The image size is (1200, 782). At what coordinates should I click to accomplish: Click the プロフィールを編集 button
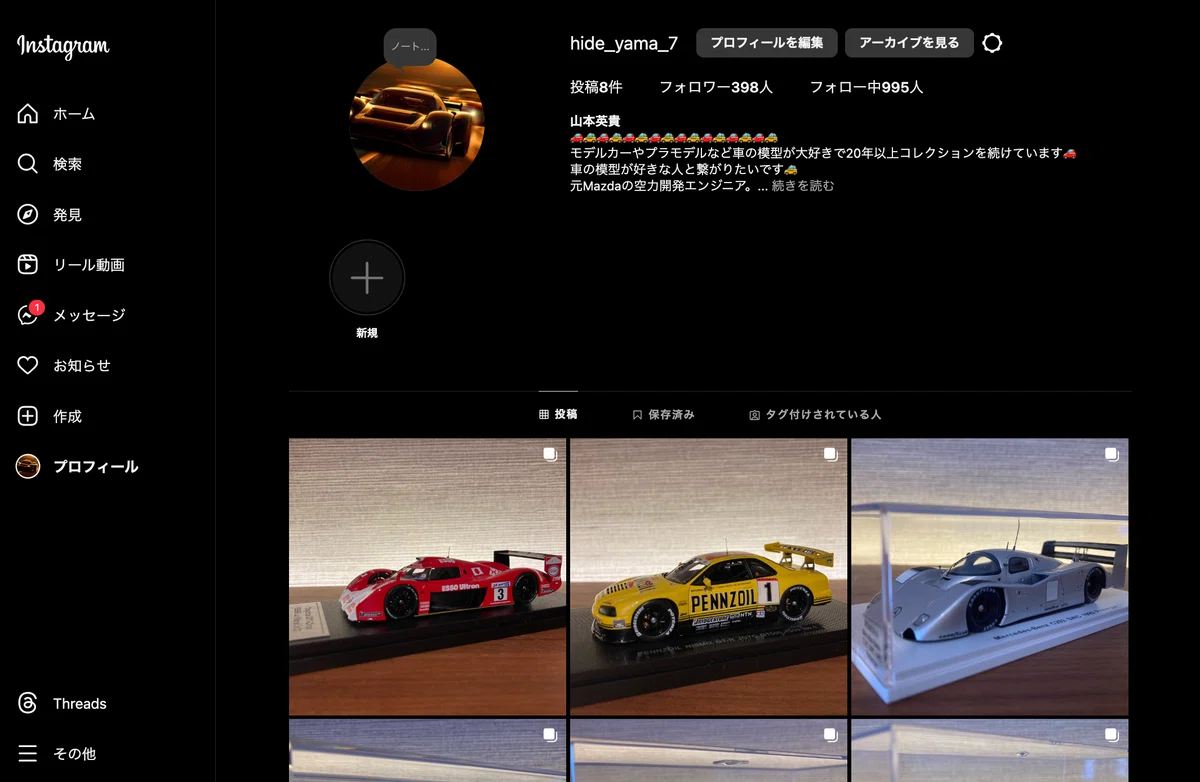coord(767,43)
